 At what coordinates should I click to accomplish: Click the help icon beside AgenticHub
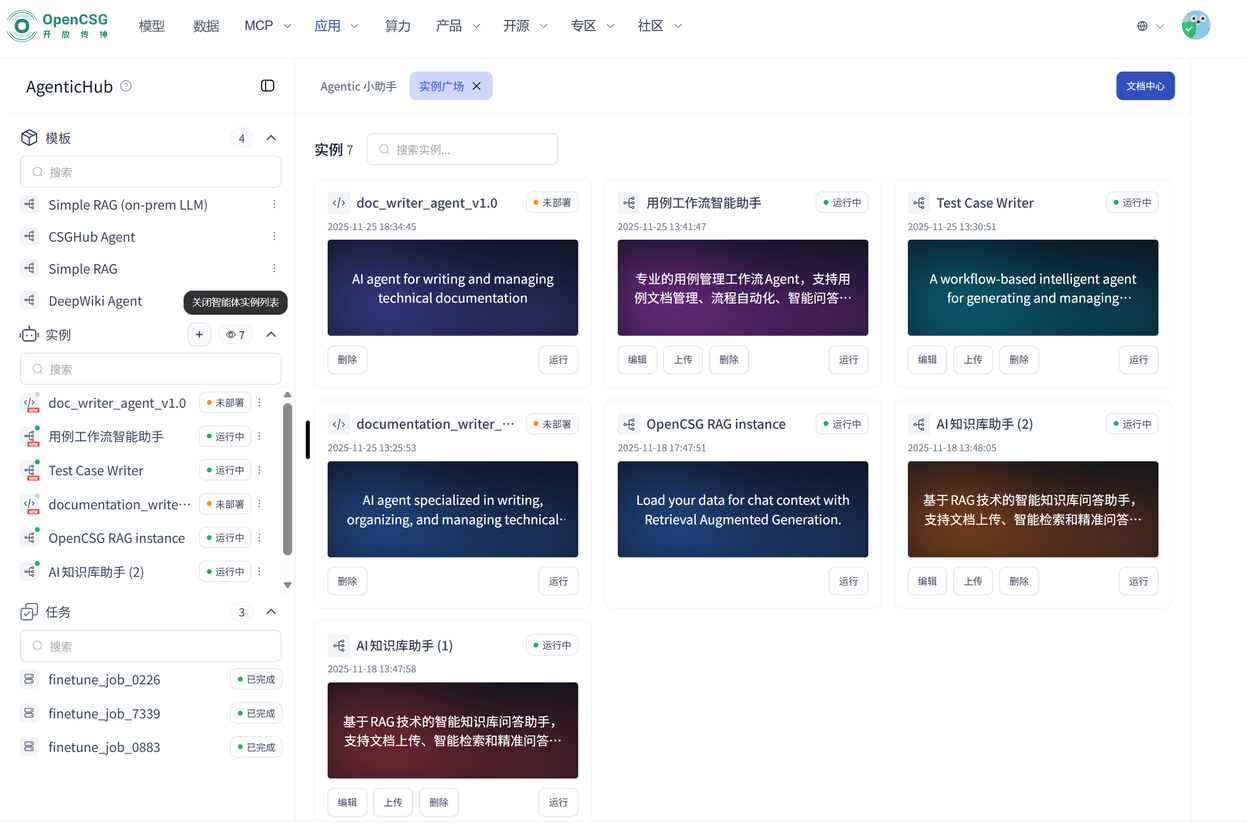pyautogui.click(x=126, y=86)
